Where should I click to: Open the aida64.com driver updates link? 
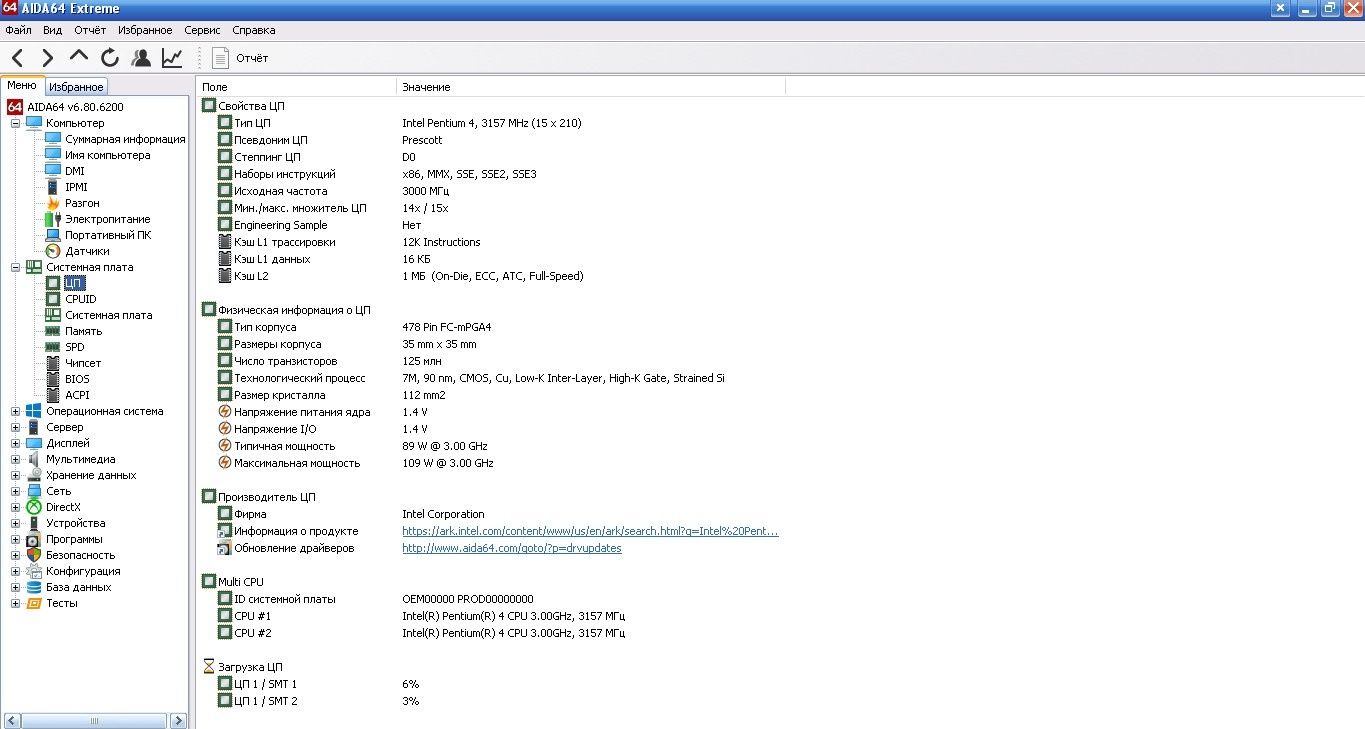pos(512,548)
